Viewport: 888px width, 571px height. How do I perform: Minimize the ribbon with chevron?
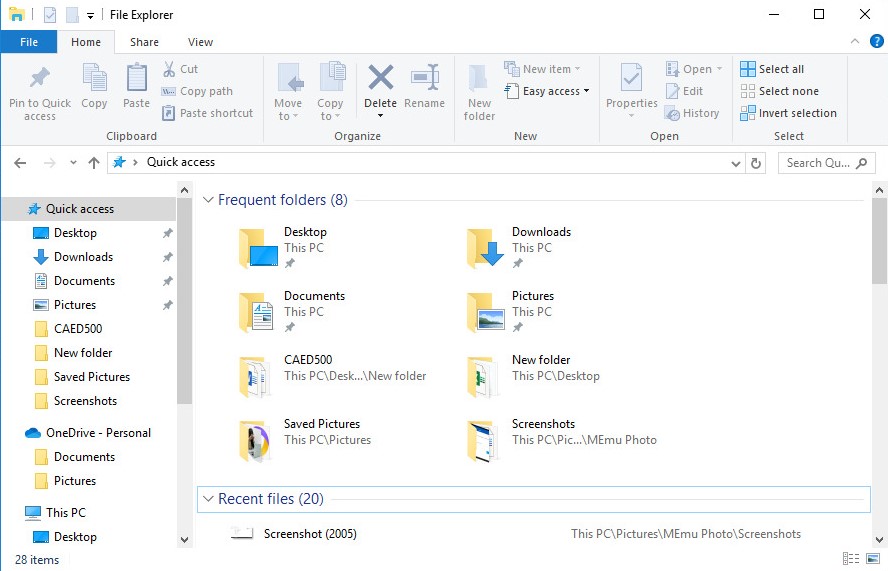855,41
